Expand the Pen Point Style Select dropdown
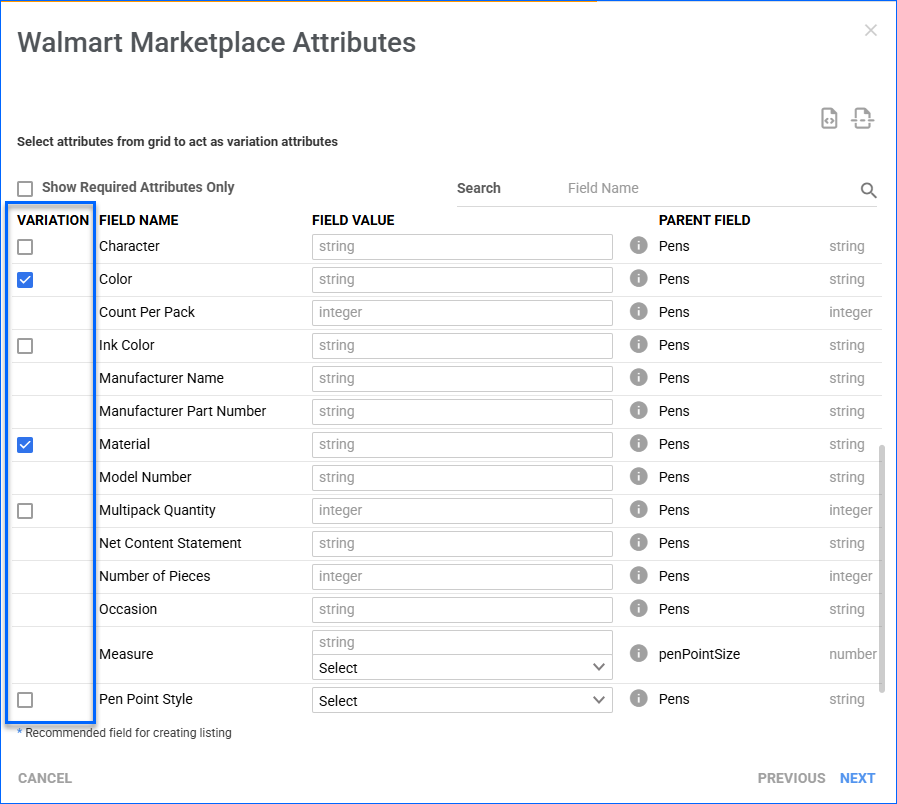Image resolution: width=897 pixels, height=804 pixels. pos(462,701)
